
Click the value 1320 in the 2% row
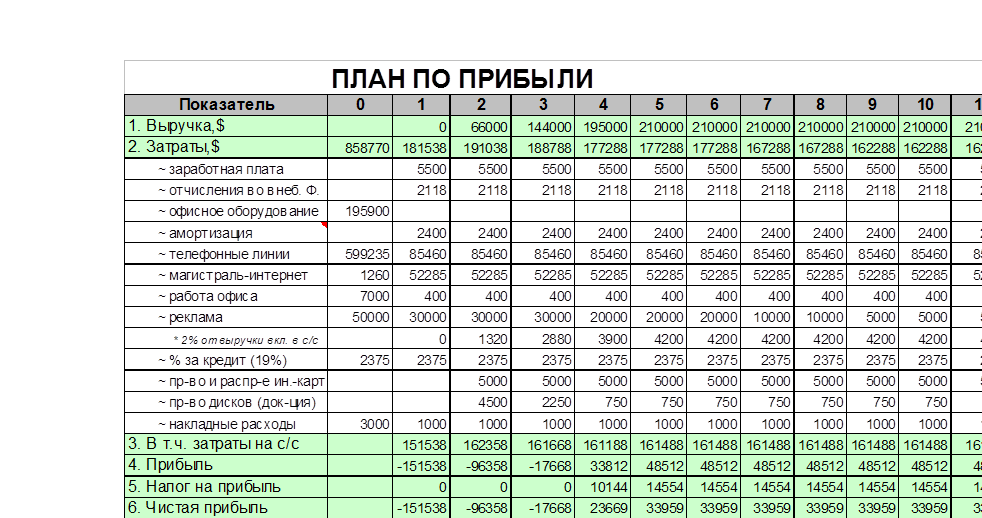tap(481, 339)
